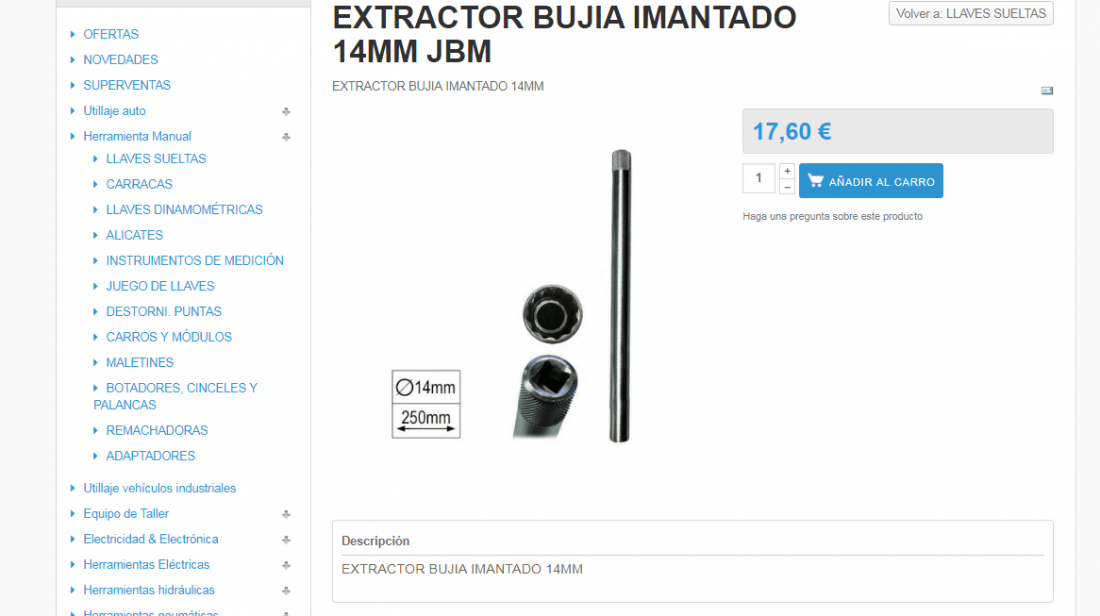This screenshot has height=616, width=1100.
Task: Collapse the Herramienta Manual plus icon
Action: (286, 137)
